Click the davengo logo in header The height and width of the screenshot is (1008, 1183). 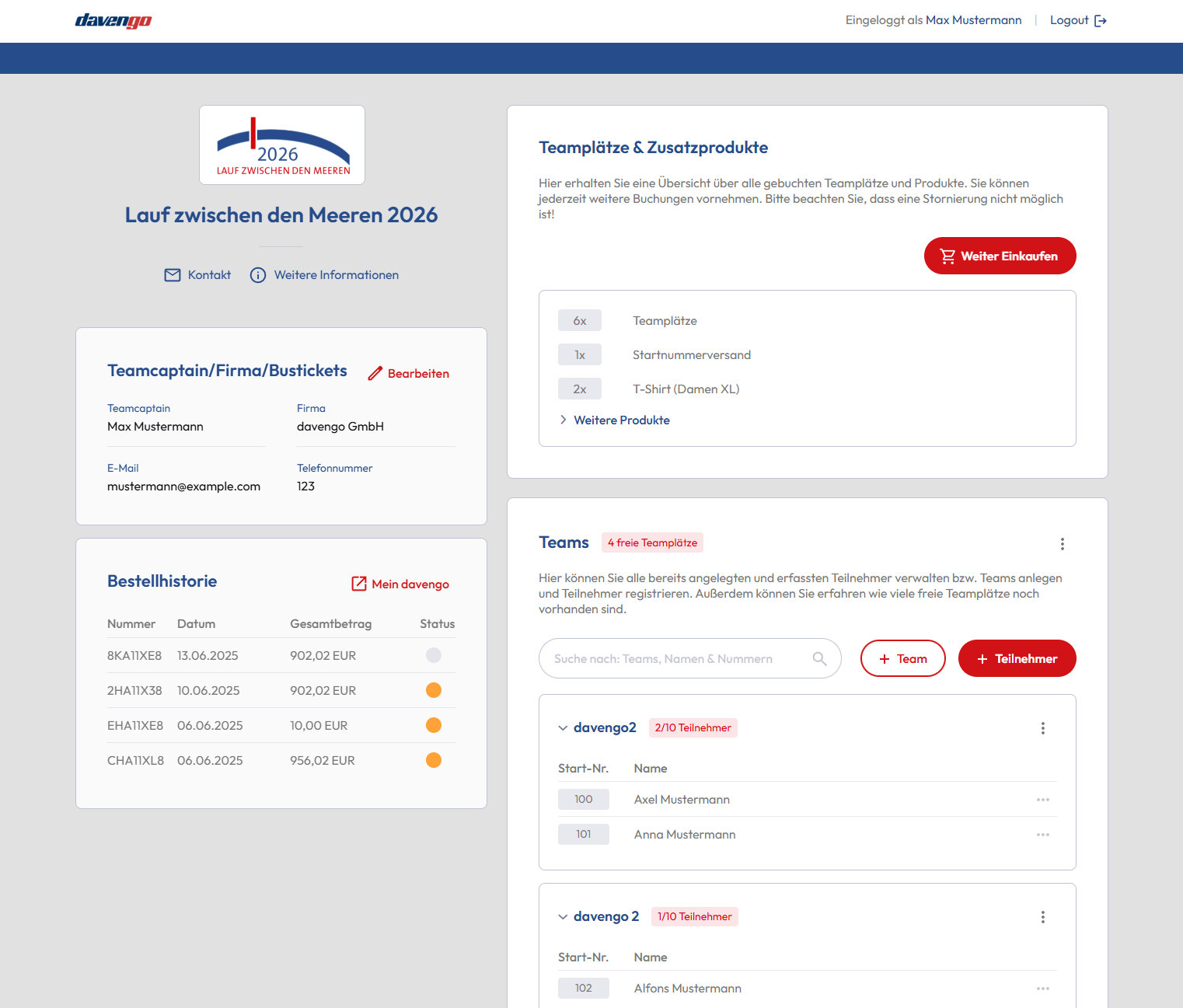(x=113, y=21)
